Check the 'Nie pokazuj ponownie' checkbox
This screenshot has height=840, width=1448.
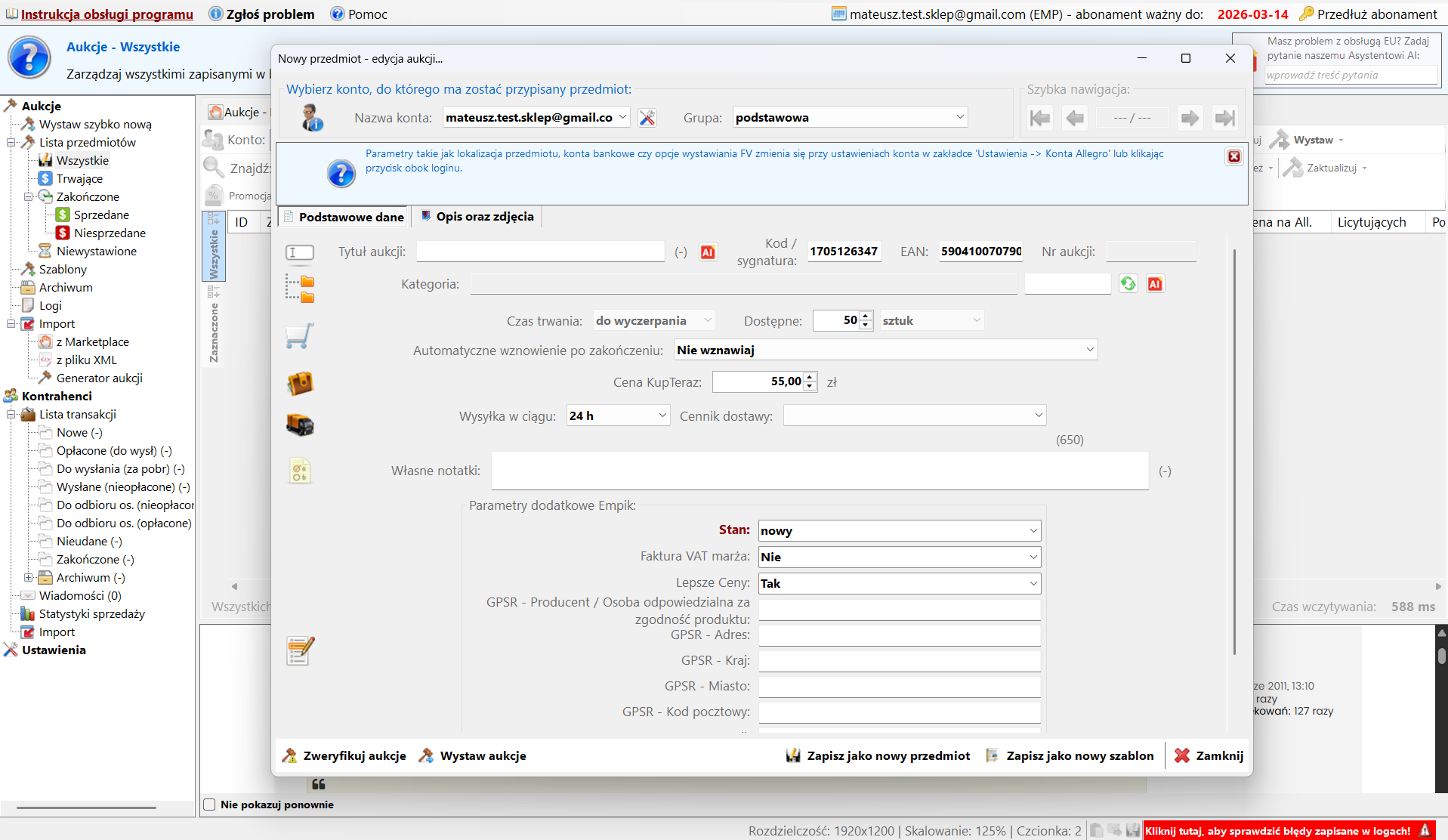click(210, 804)
